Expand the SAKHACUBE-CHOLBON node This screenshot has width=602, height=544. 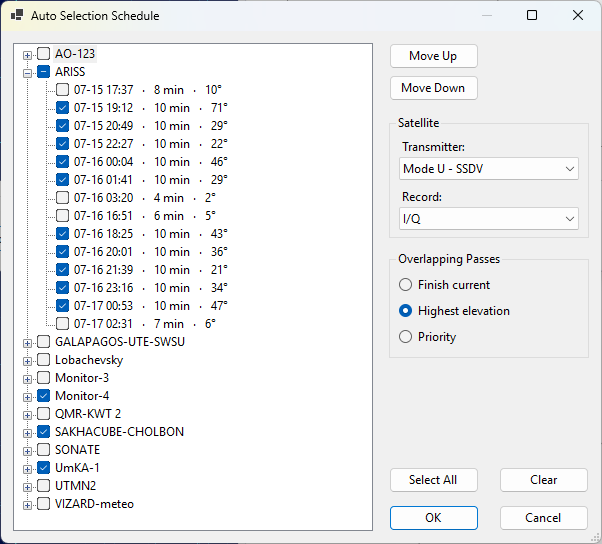(27, 433)
